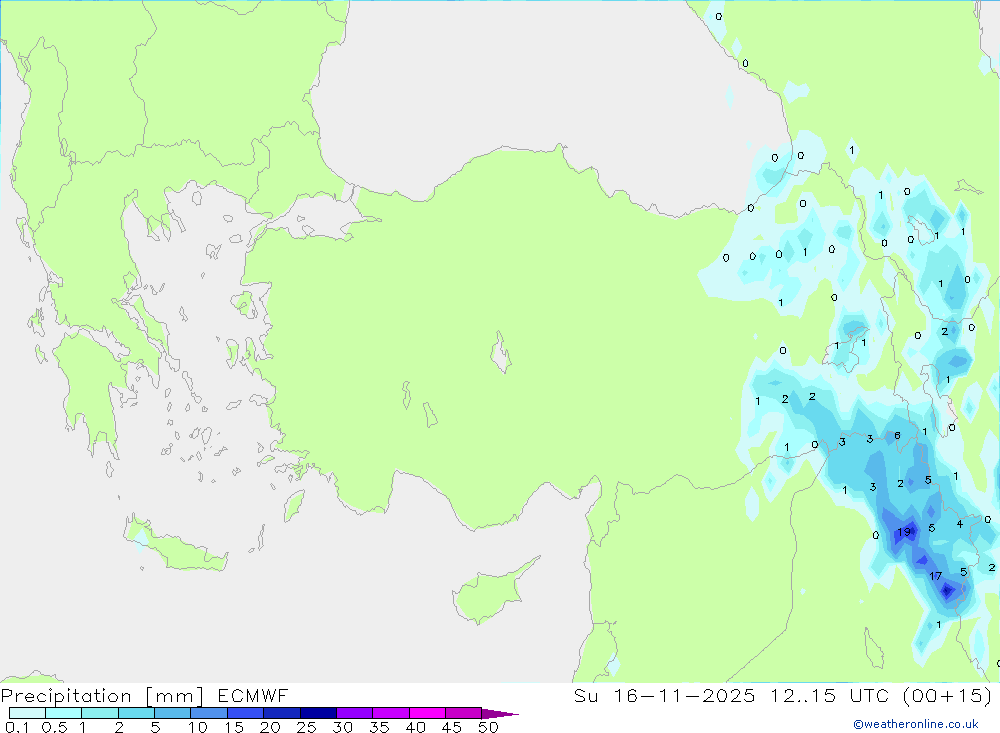The width and height of the screenshot is (1000, 733).
Task: Click the 0.1 to 0.5 mm legend swatch
Action: coord(27,713)
